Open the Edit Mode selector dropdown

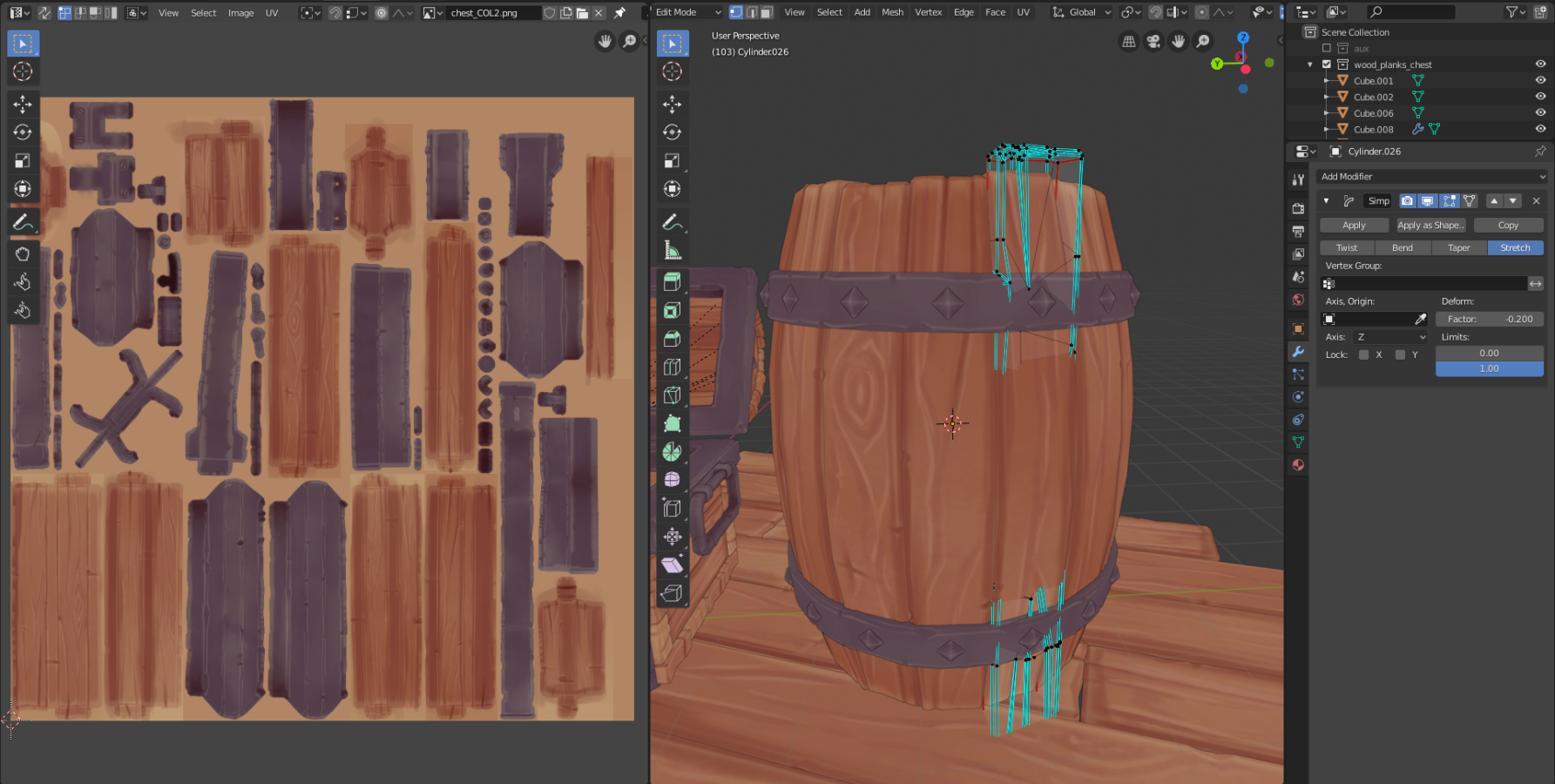pyautogui.click(x=688, y=12)
